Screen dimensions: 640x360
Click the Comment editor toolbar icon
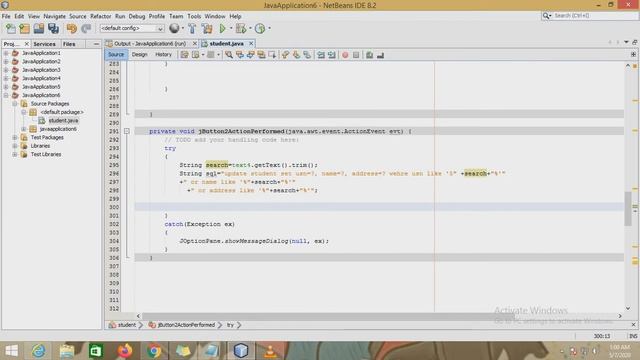(x=369, y=55)
